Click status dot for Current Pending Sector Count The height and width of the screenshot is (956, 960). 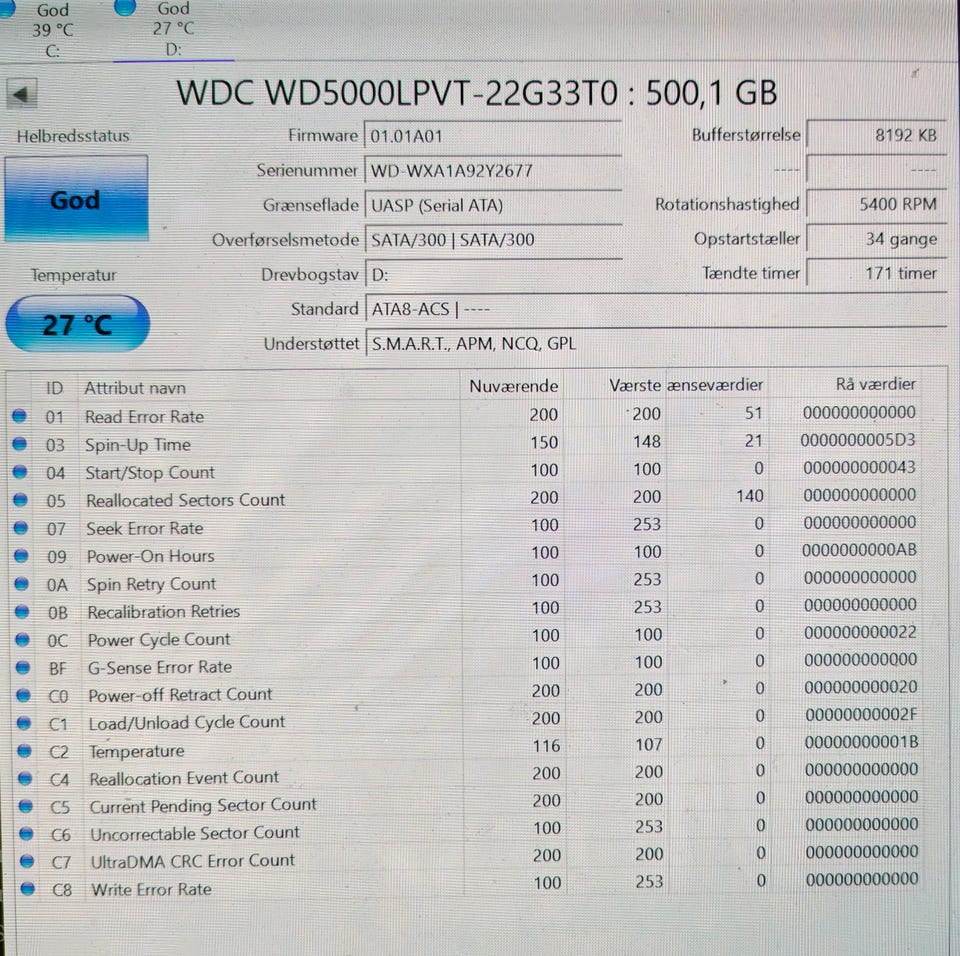(26, 806)
